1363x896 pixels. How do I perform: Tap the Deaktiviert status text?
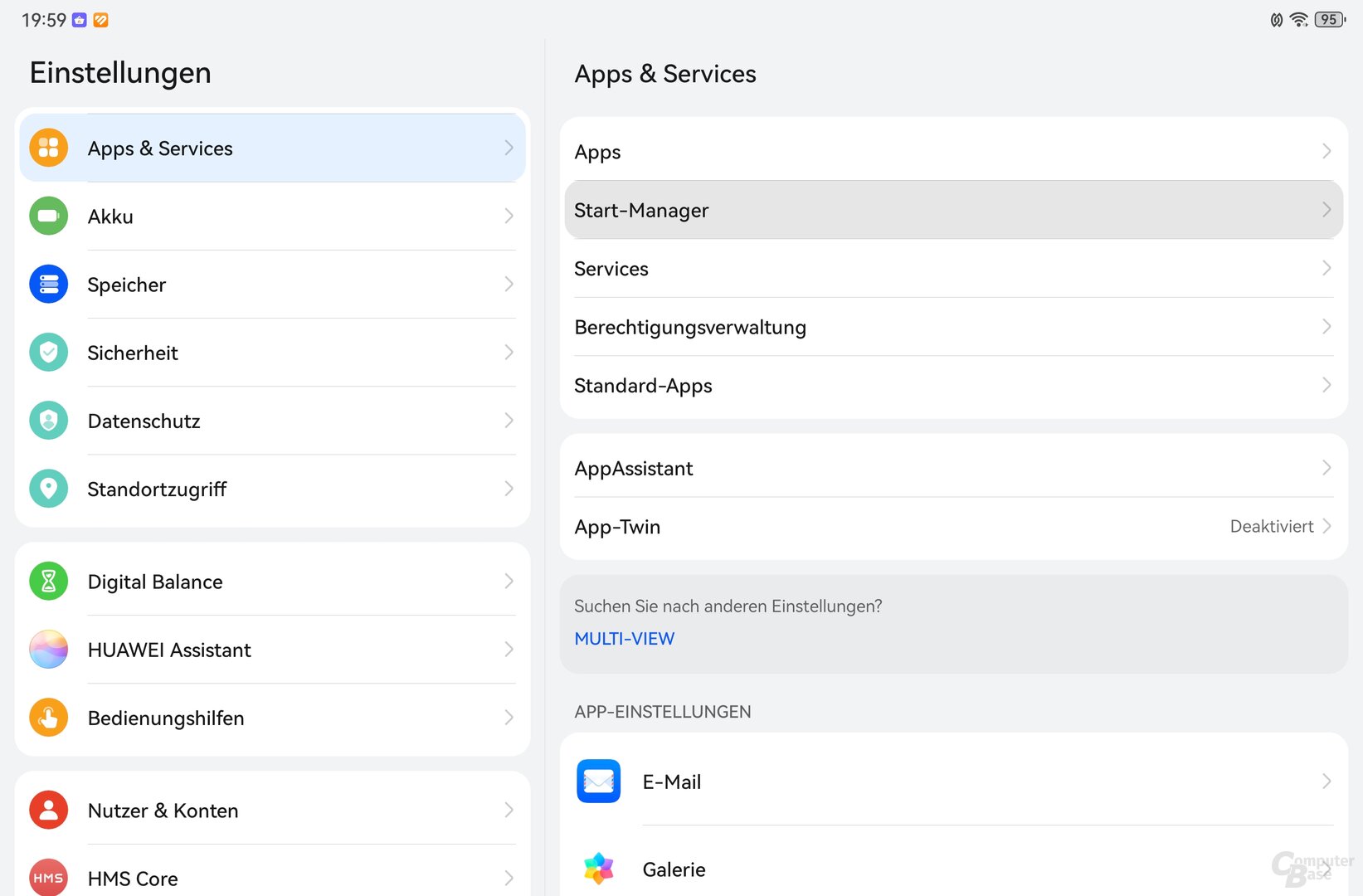coord(1271,526)
